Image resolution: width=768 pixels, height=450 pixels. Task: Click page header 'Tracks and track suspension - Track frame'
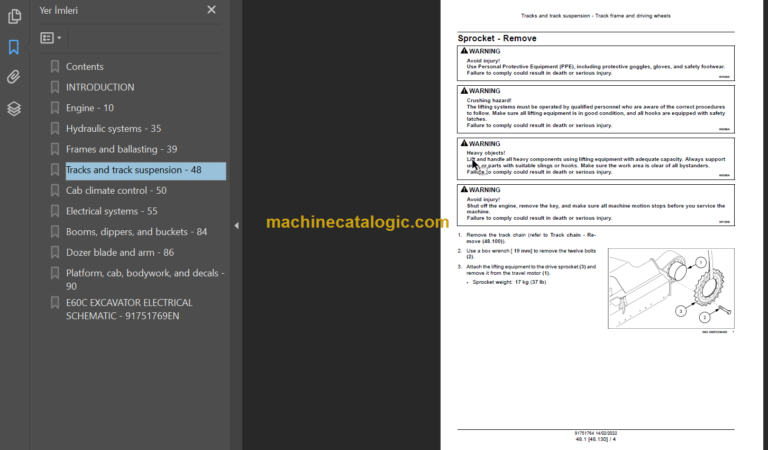(x=596, y=16)
